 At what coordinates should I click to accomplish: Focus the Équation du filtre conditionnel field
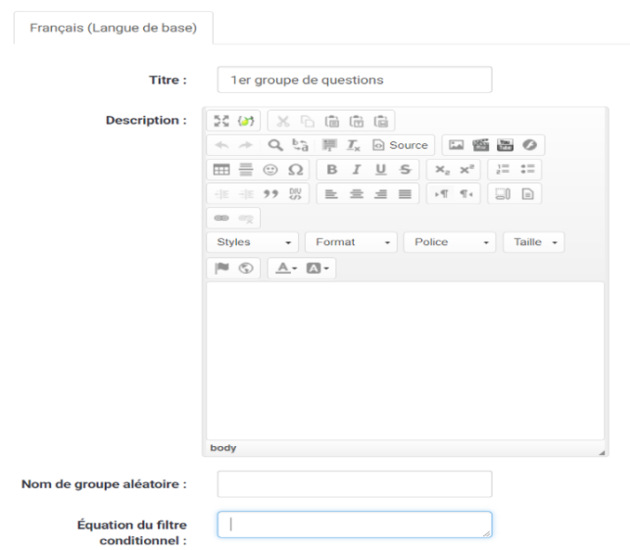point(355,525)
